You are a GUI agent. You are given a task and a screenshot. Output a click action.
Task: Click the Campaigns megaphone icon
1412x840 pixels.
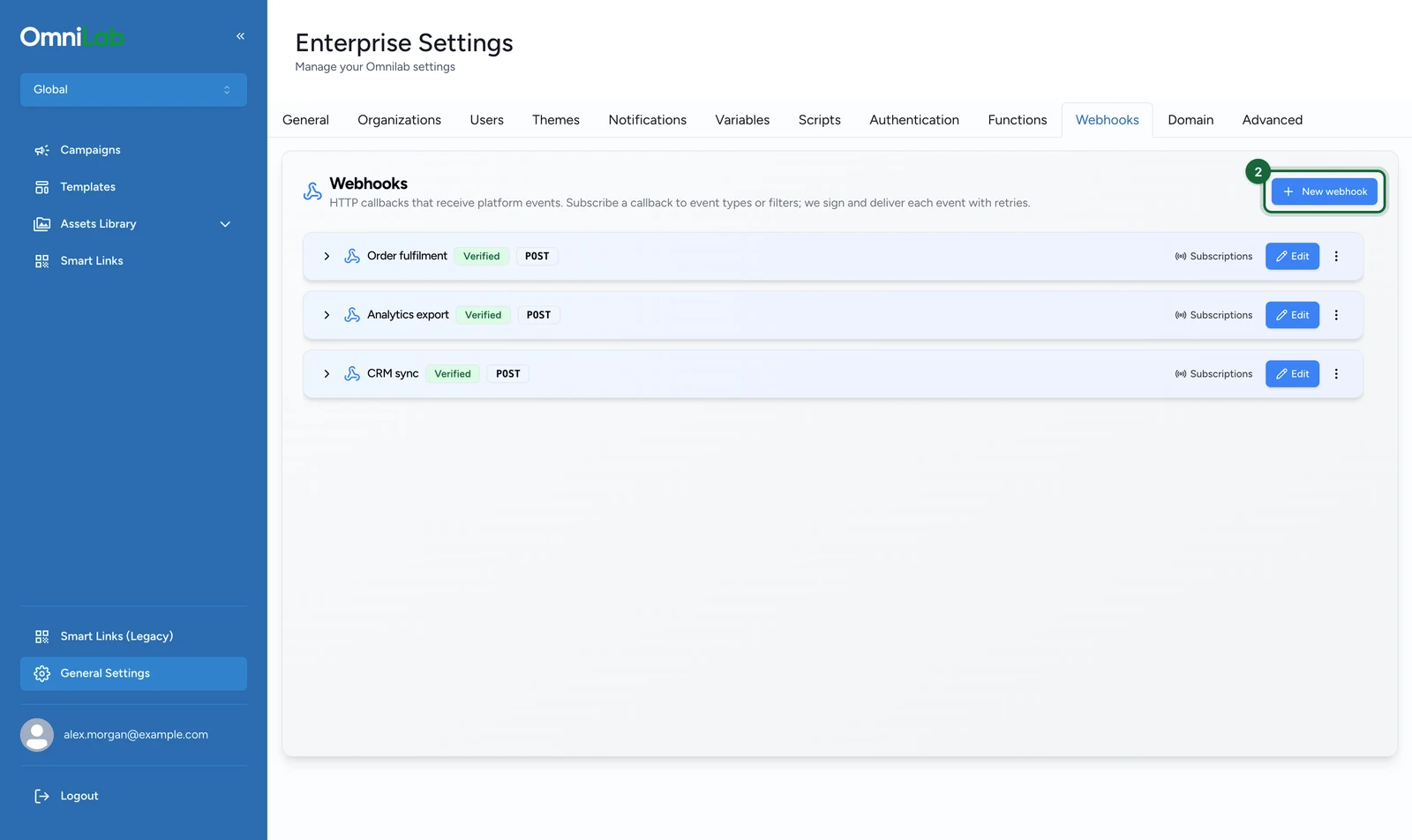coord(41,150)
